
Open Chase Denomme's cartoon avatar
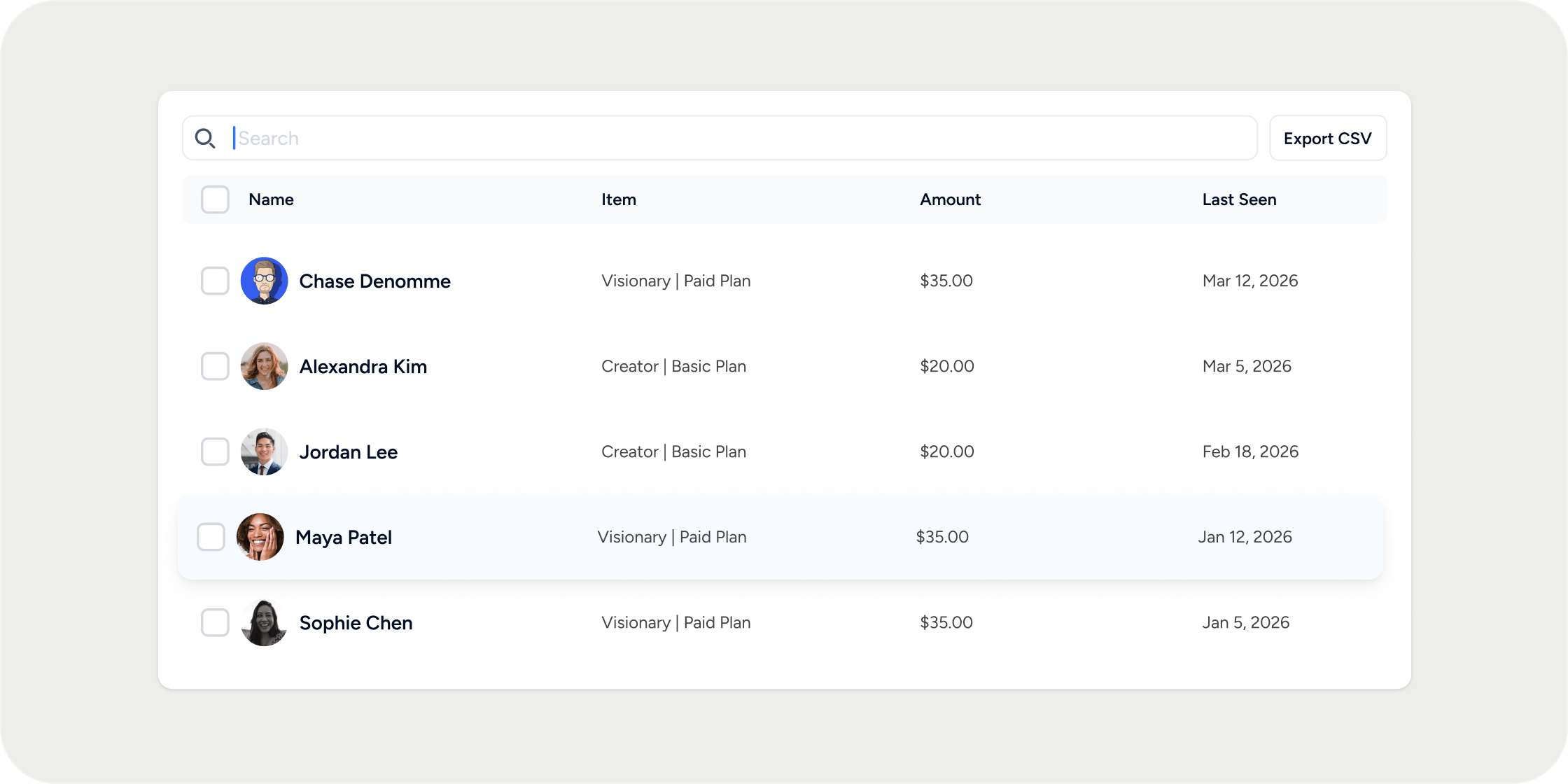265,281
